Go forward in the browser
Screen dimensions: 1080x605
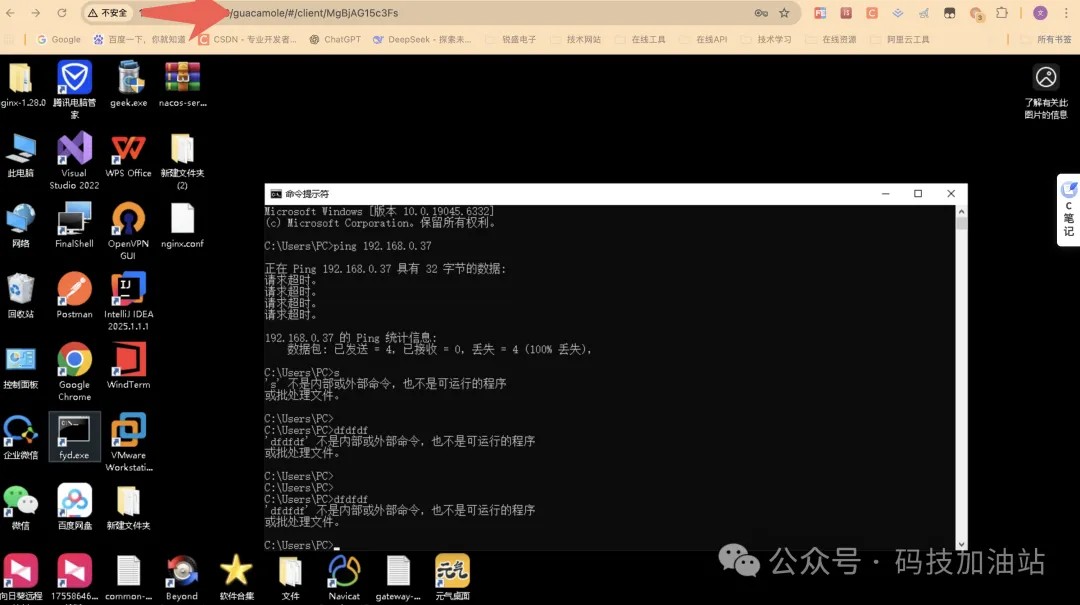(36, 13)
